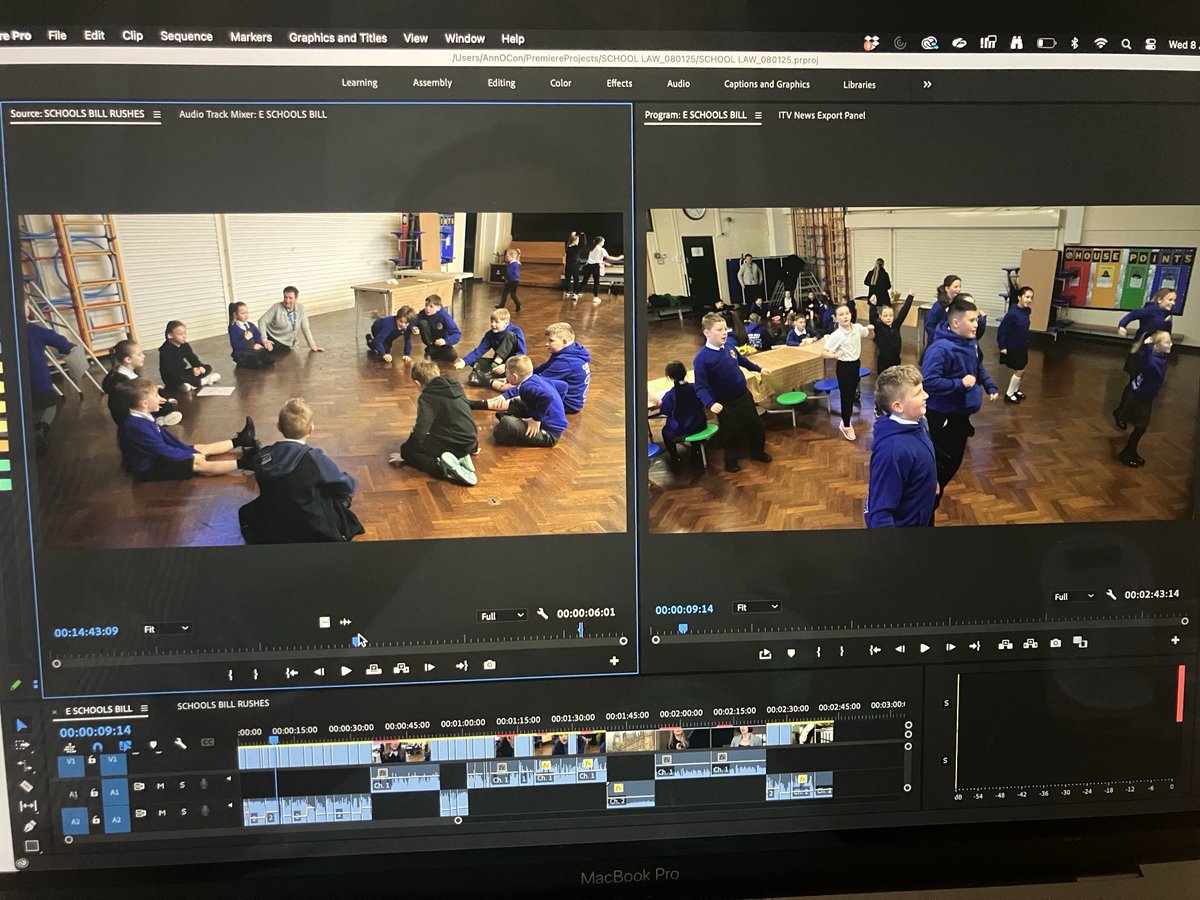Viewport: 1200px width, 900px height.
Task: Mark Out point in Program monitor
Action: pos(842,651)
